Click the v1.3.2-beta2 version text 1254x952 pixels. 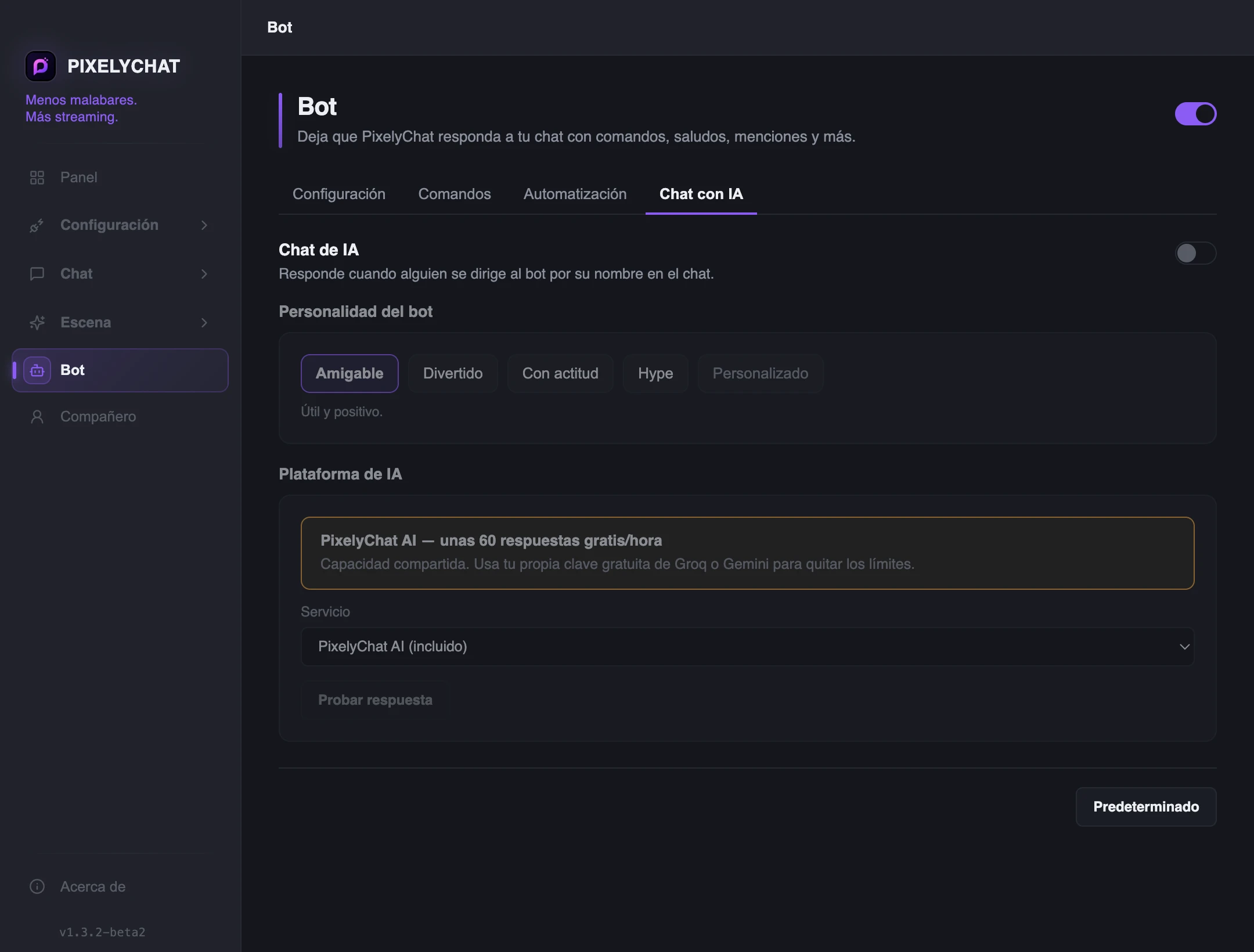102,932
